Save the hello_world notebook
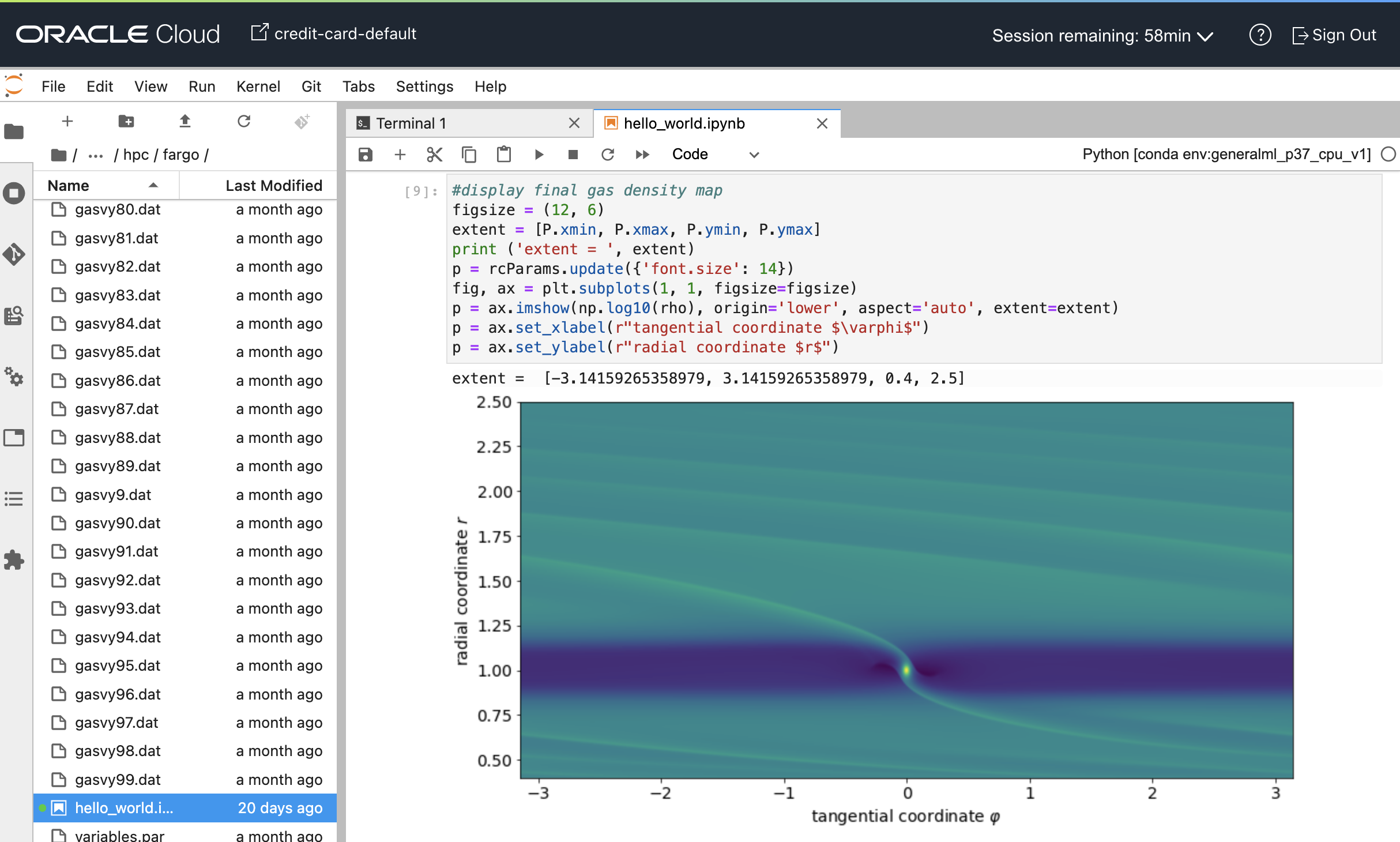 coord(365,154)
